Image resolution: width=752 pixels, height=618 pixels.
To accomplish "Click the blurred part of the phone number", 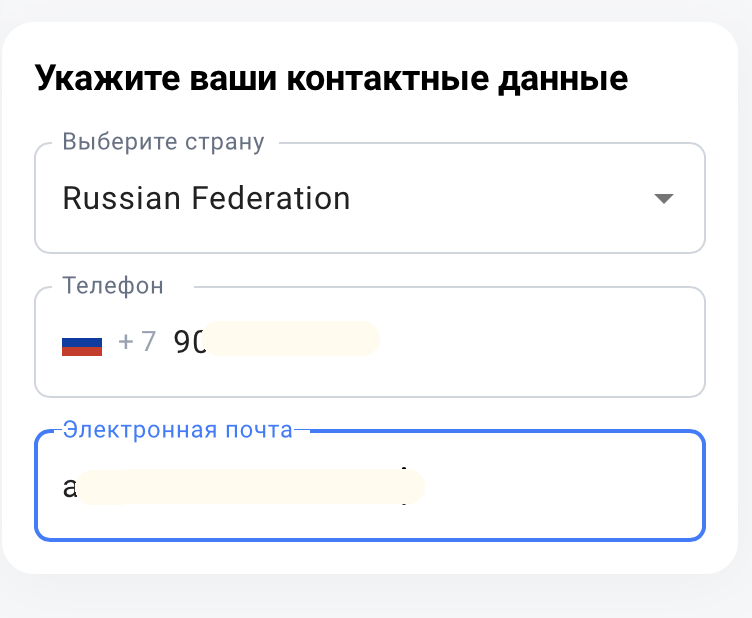I will pyautogui.click(x=293, y=338).
